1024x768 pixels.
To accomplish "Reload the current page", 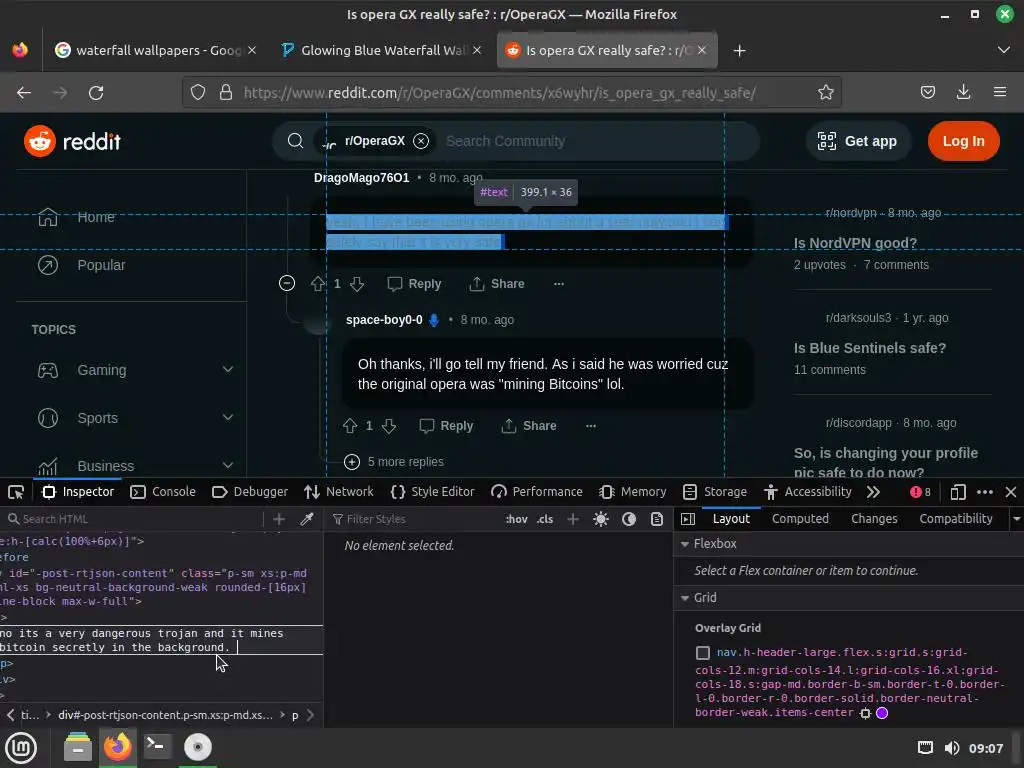I will tap(96, 93).
